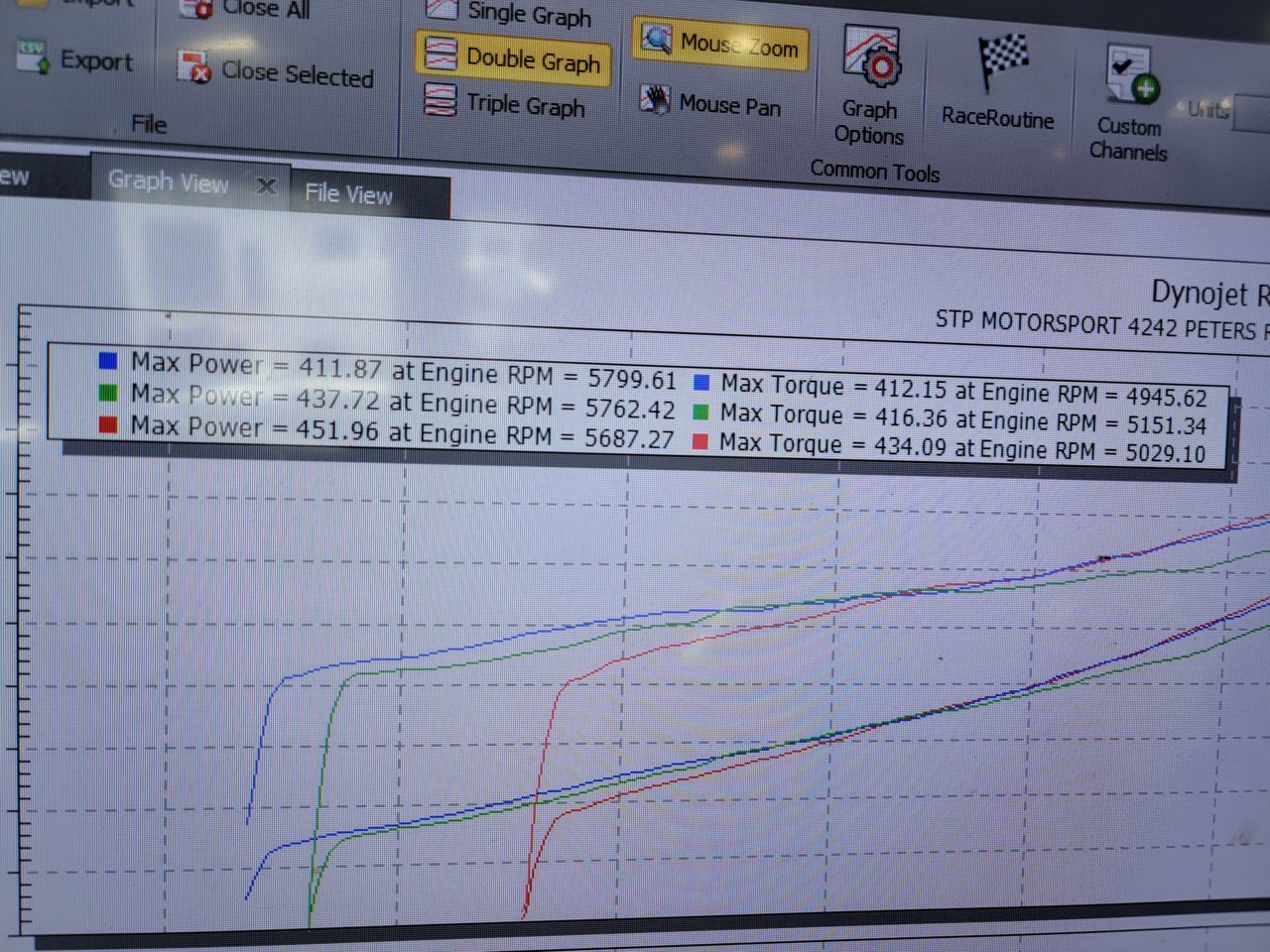Click the green Max Torque legend swatch
The height and width of the screenshot is (952, 1270).
click(x=700, y=412)
